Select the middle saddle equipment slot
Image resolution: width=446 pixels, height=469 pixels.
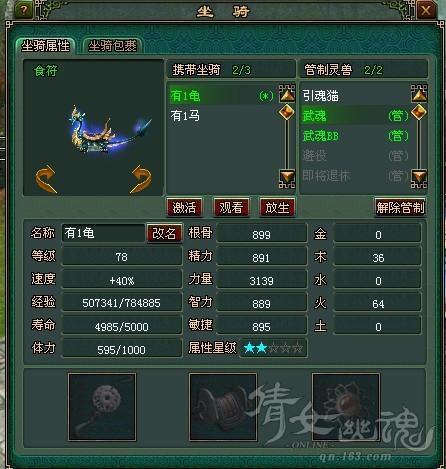point(223,407)
